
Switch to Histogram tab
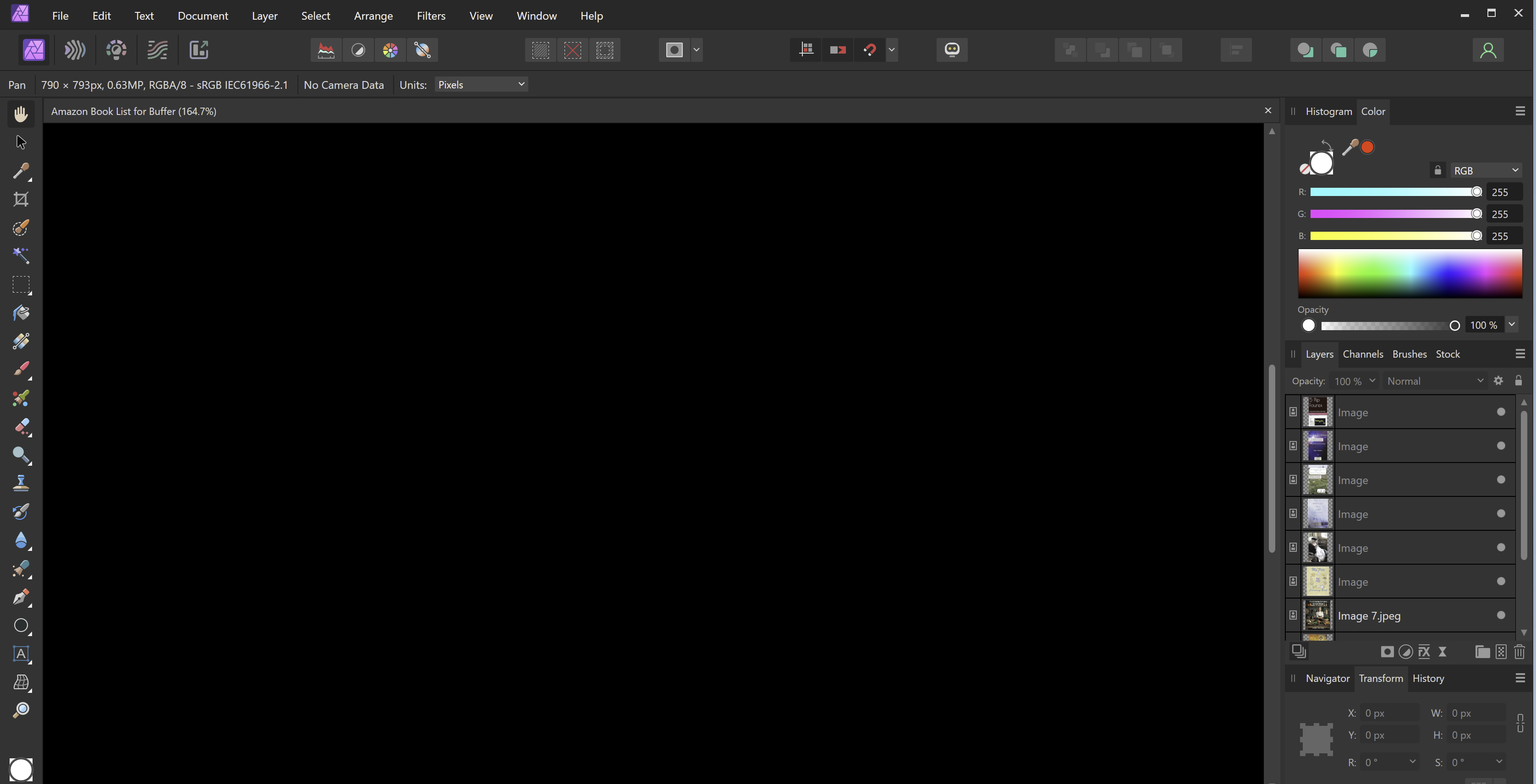[1328, 111]
